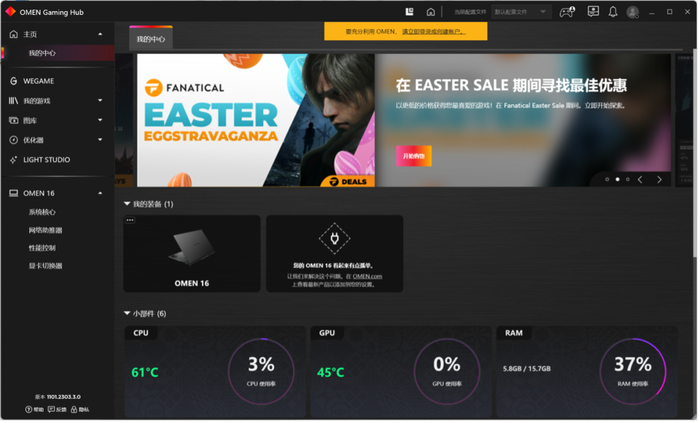Select the second banner carousel dot
The height and width of the screenshot is (423, 700).
tap(617, 179)
